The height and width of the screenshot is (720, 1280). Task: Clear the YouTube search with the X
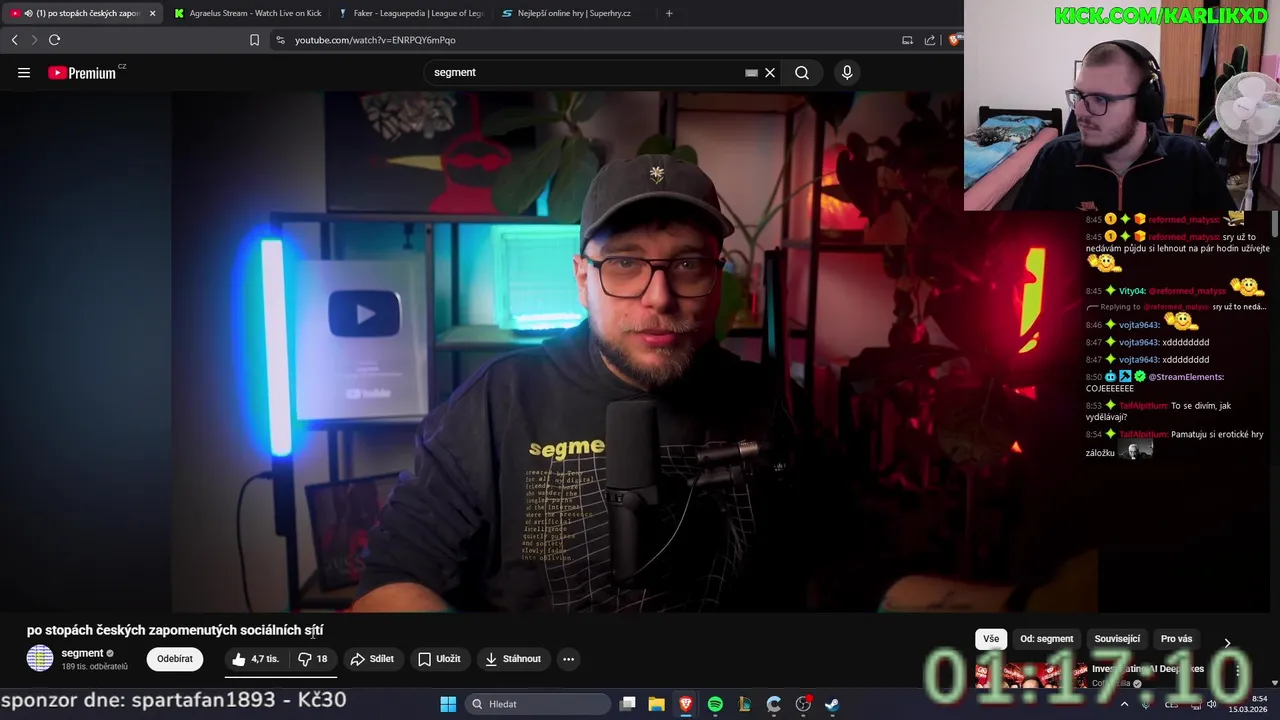coord(770,72)
